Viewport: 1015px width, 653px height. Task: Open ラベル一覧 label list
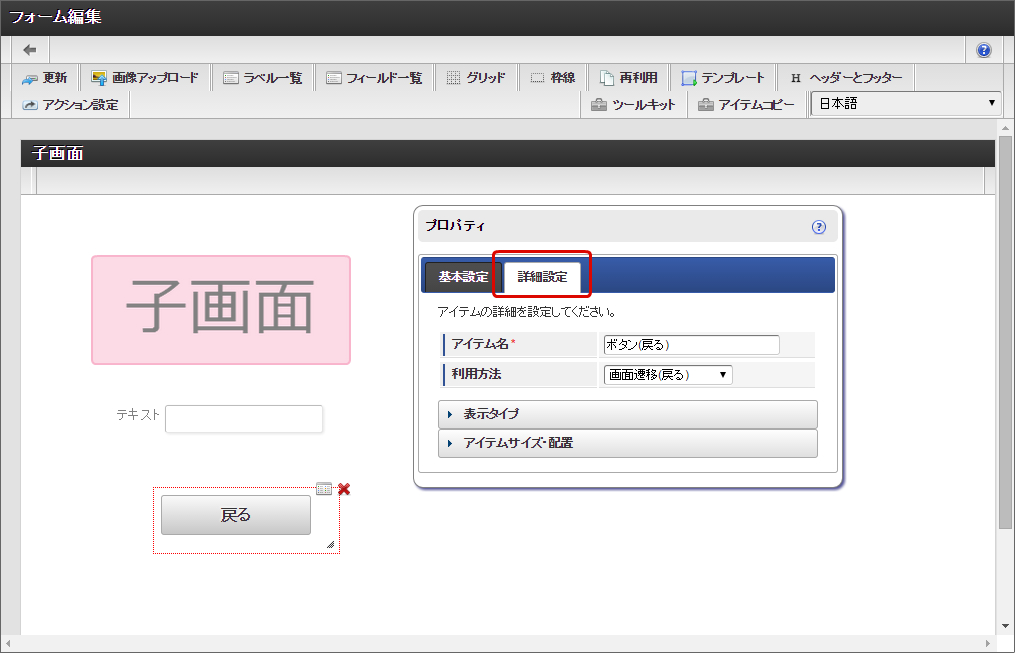(x=263, y=78)
